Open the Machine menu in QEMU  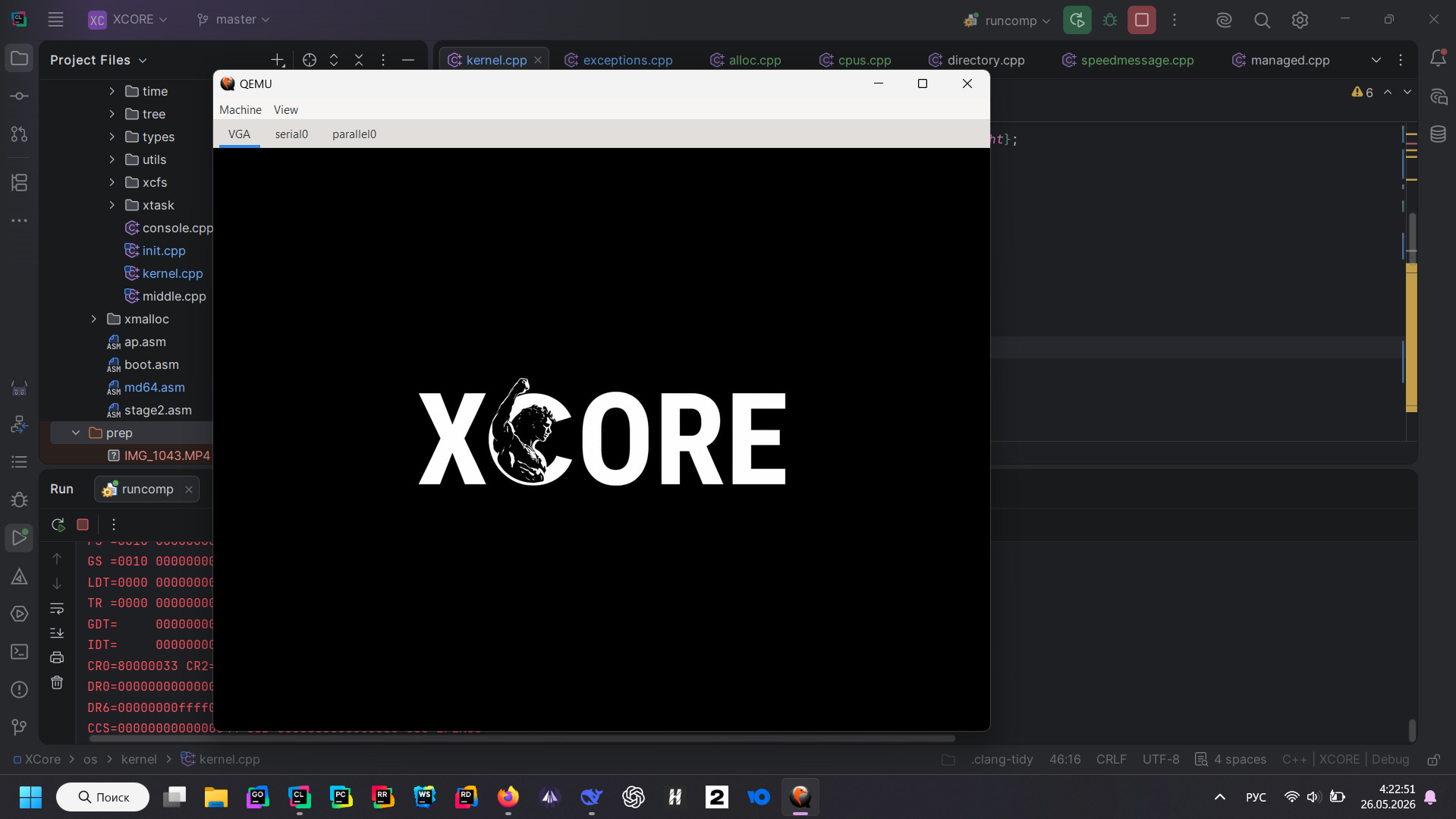(x=241, y=110)
